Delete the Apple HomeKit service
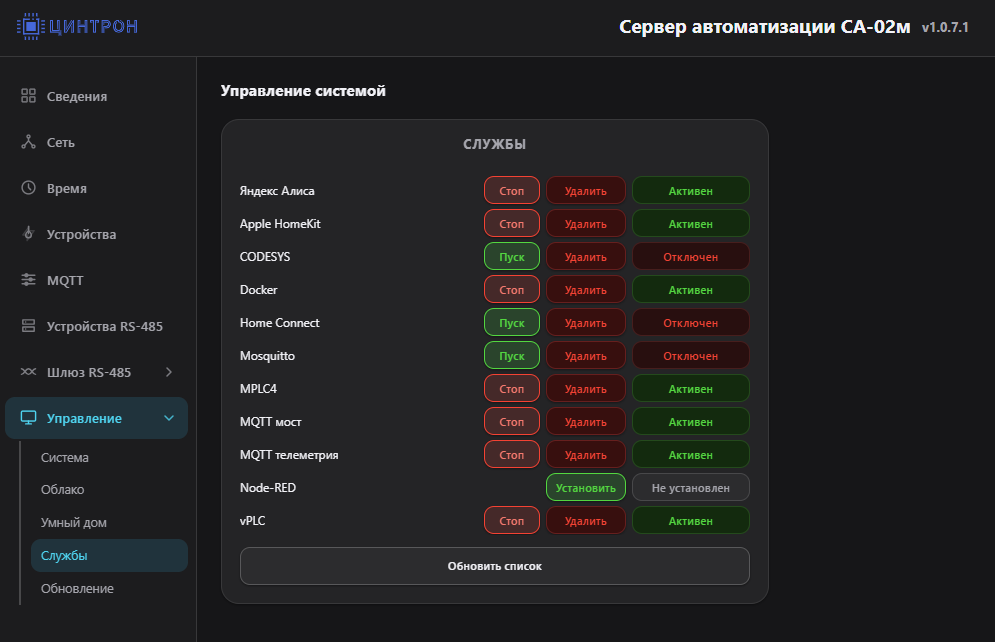The height and width of the screenshot is (642, 995). coord(586,223)
